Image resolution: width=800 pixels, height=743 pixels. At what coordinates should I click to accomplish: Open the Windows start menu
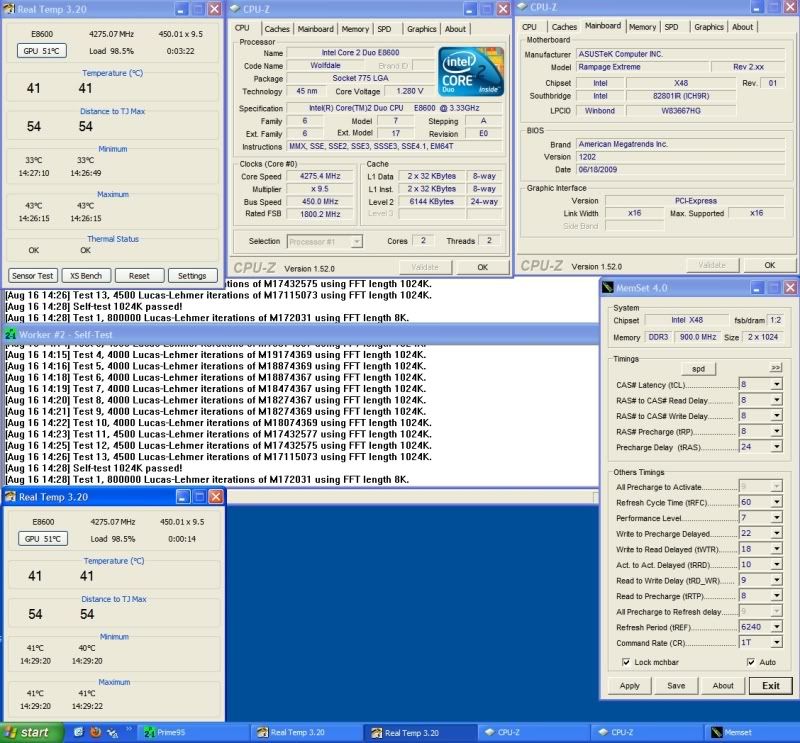coord(32,732)
